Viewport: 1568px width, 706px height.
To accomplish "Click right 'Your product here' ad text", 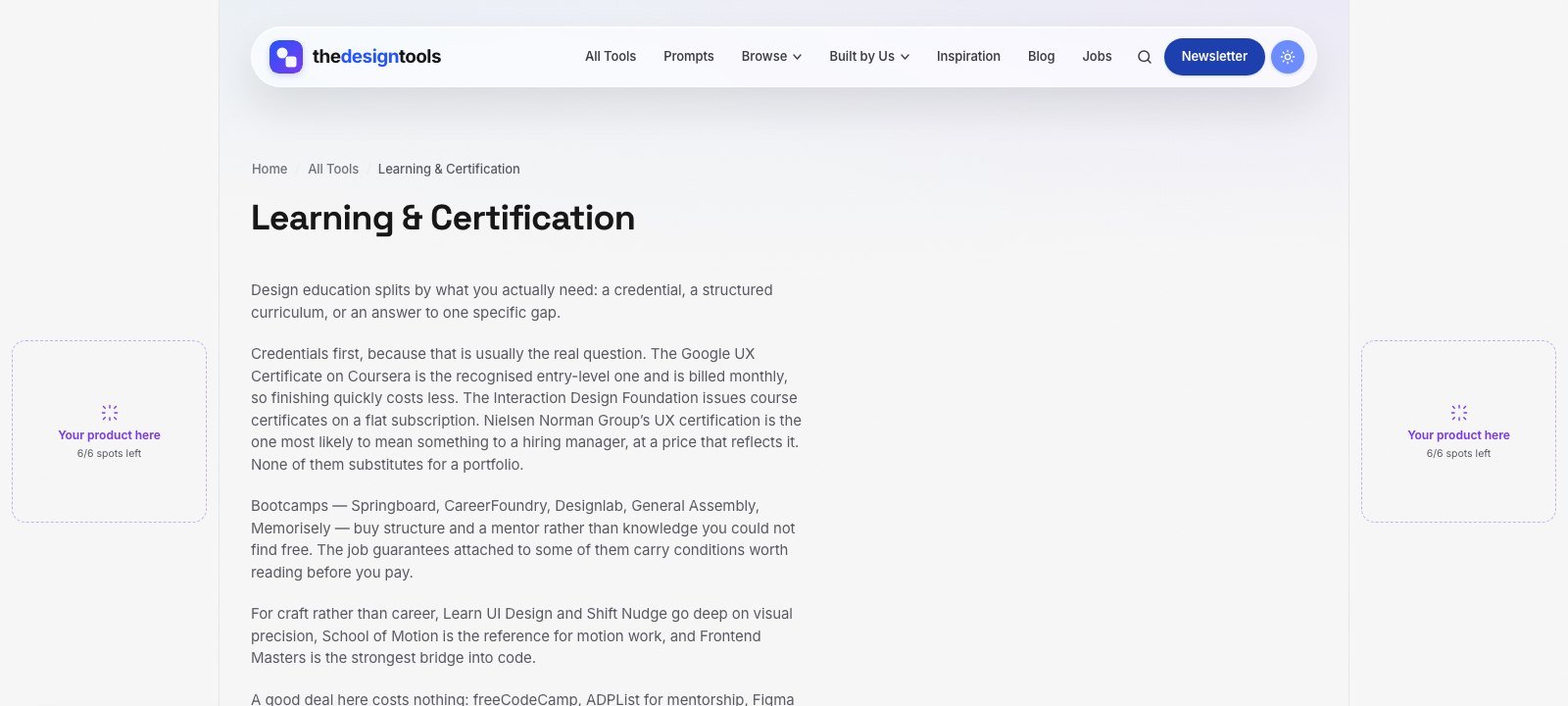I will 1459,435.
